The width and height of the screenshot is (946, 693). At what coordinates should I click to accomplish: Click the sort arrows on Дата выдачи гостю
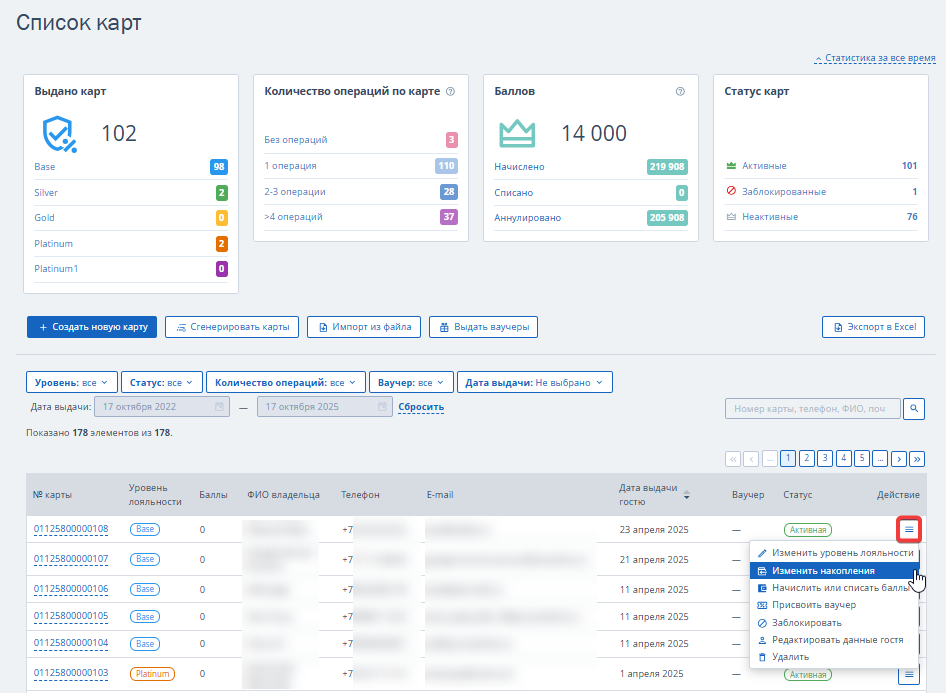[x=686, y=495]
